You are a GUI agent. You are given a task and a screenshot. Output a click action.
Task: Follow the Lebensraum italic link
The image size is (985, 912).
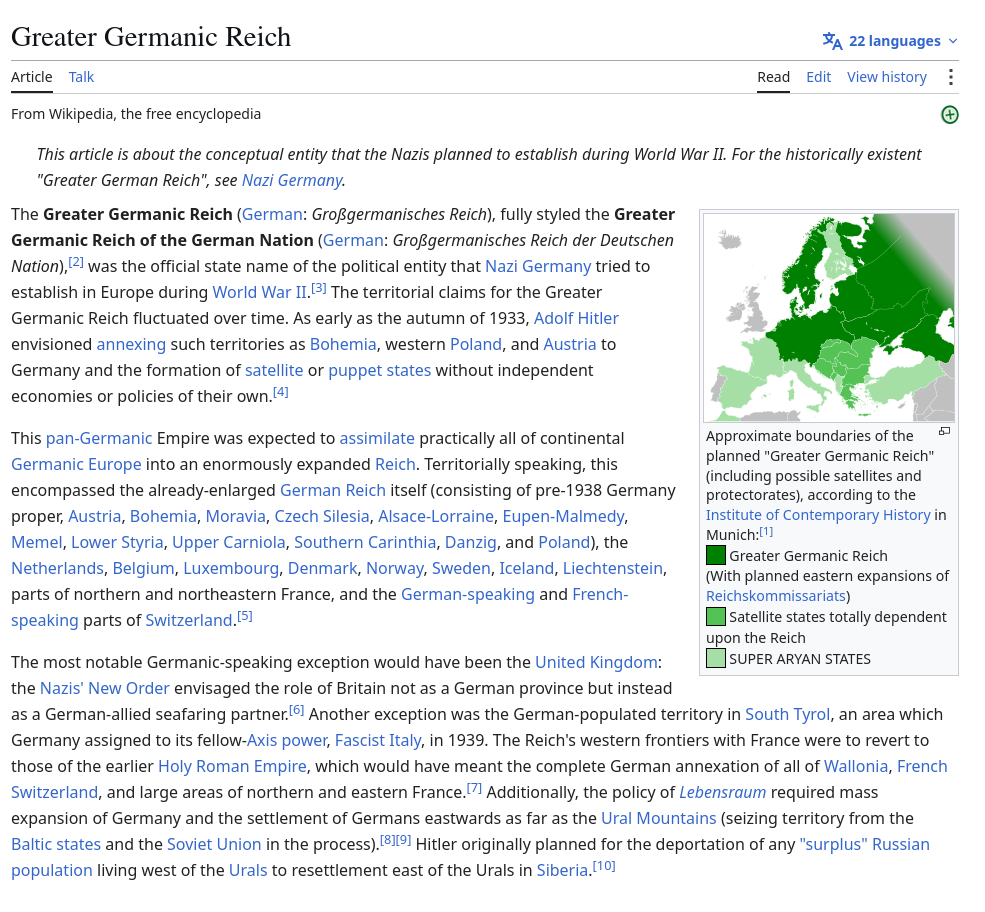722,793
